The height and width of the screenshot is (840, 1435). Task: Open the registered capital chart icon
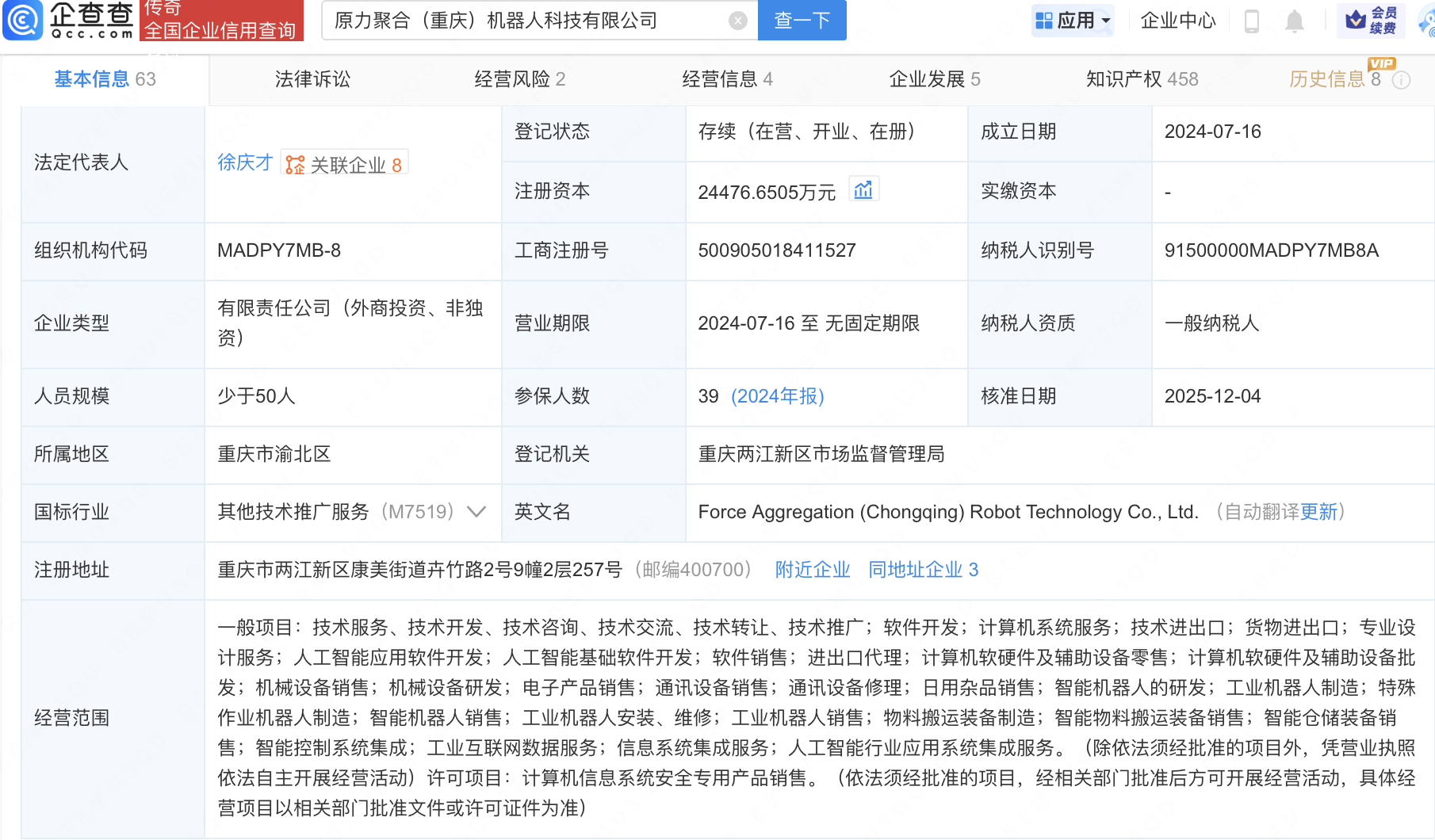863,189
